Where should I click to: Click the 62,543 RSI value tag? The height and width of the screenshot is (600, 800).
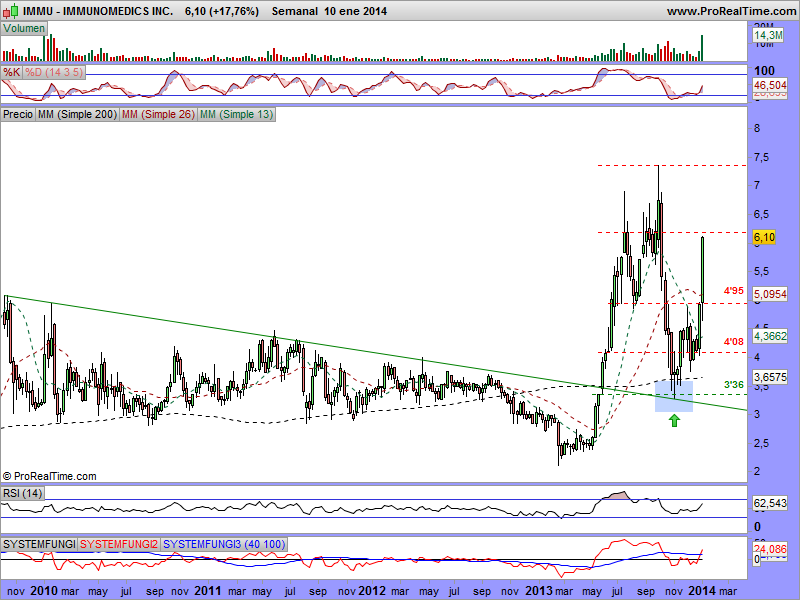click(770, 504)
